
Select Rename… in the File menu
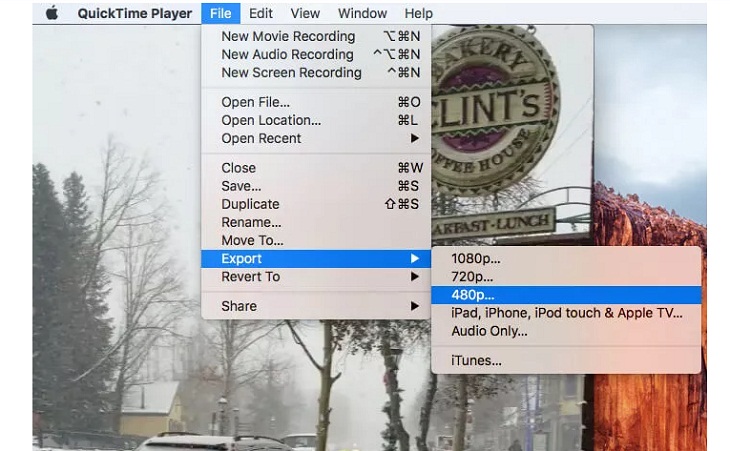tap(316, 222)
